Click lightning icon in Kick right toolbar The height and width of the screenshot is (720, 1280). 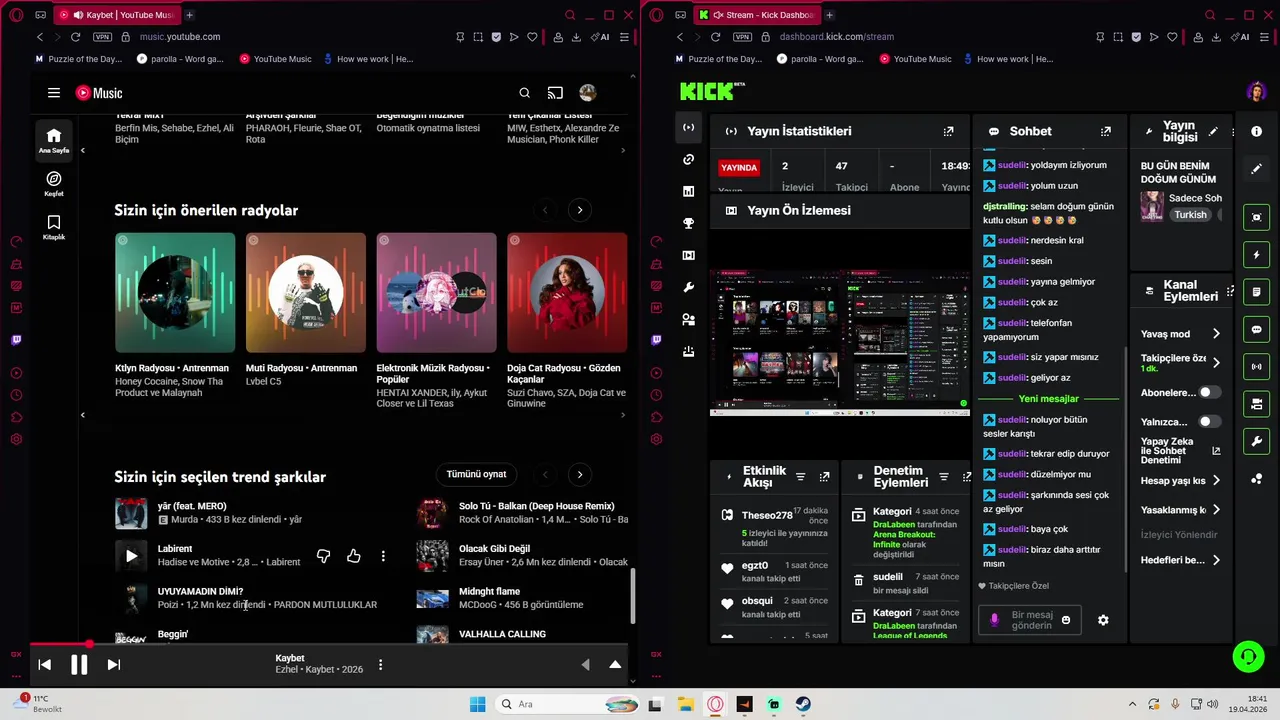pos(1257,255)
